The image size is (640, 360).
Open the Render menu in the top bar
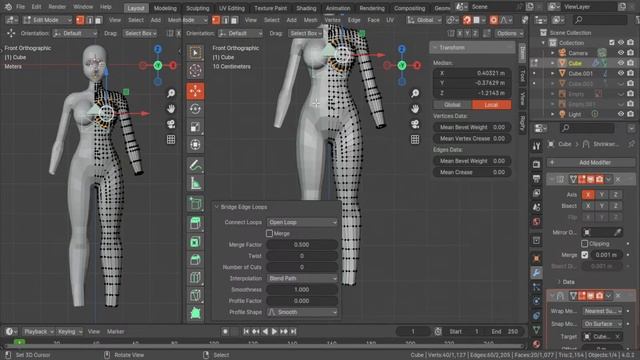57,7
